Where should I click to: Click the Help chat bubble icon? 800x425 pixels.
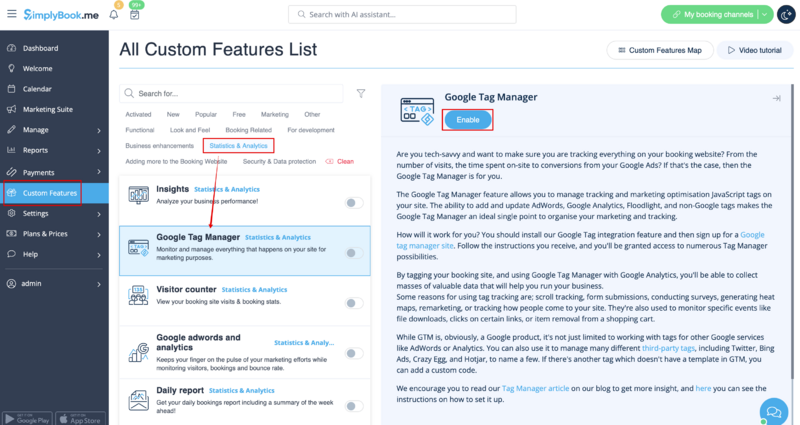click(x=11, y=254)
